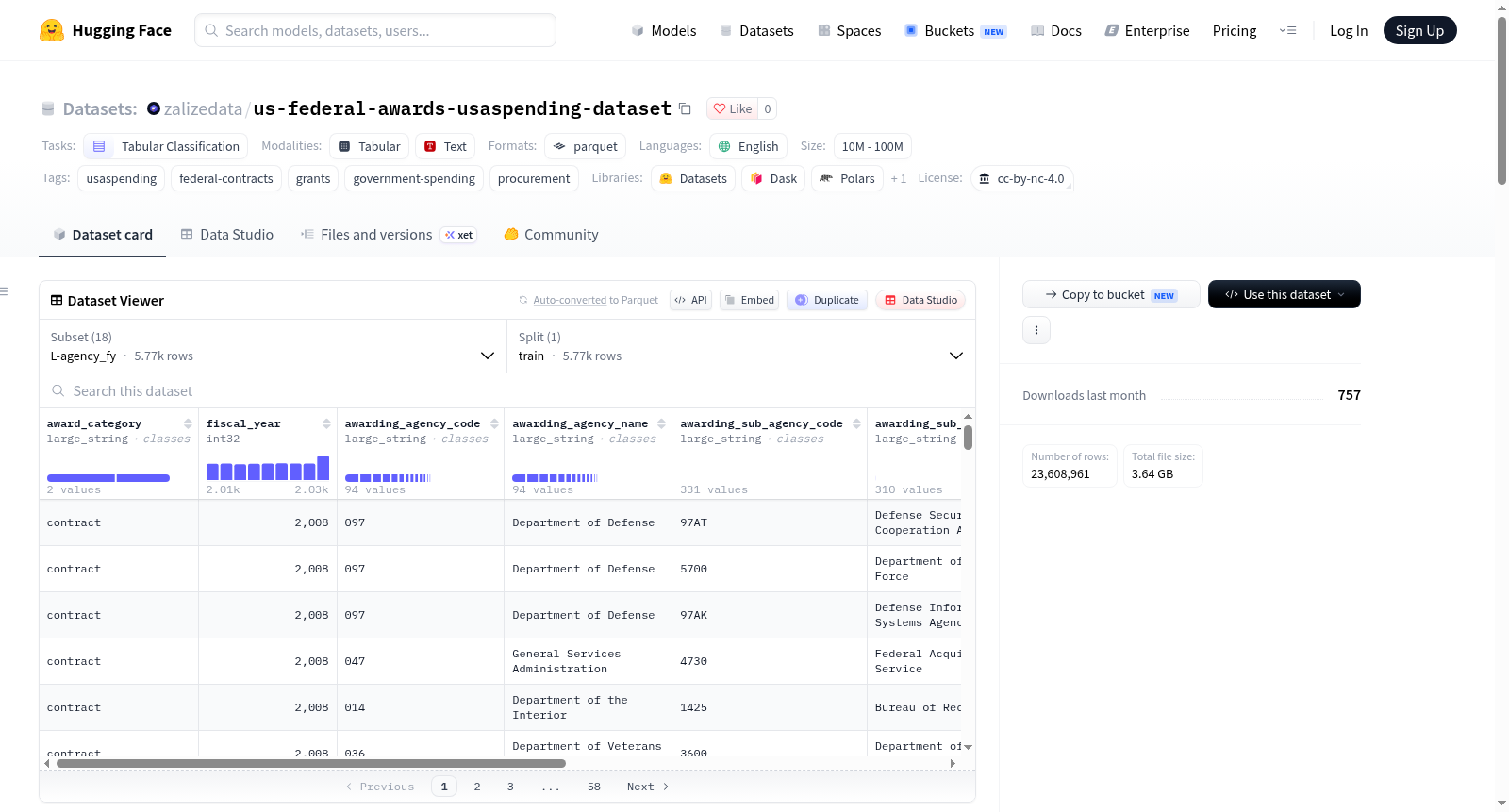Go to page 58 of results
This screenshot has height=812, width=1509.
tap(594, 787)
